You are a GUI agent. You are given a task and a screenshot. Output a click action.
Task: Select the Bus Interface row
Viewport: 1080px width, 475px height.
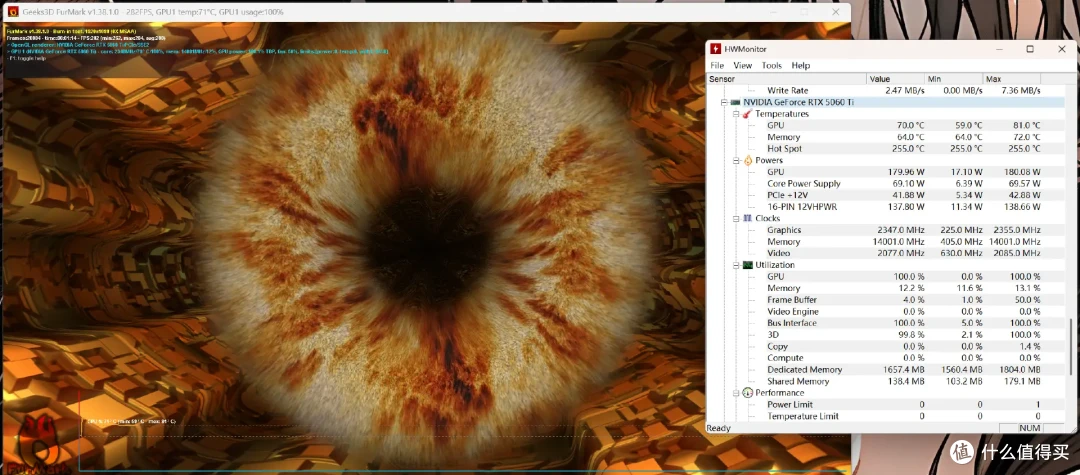click(x=887, y=323)
